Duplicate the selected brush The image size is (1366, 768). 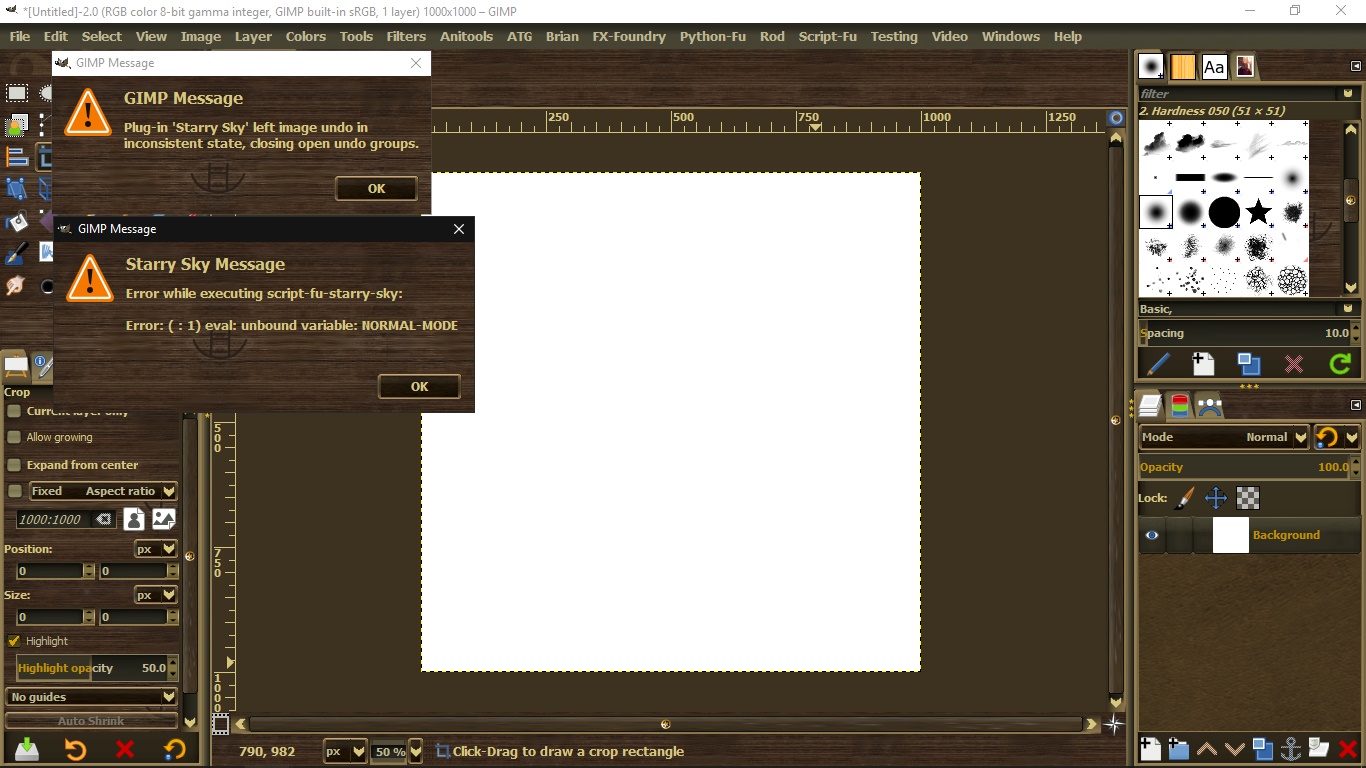click(x=1249, y=364)
